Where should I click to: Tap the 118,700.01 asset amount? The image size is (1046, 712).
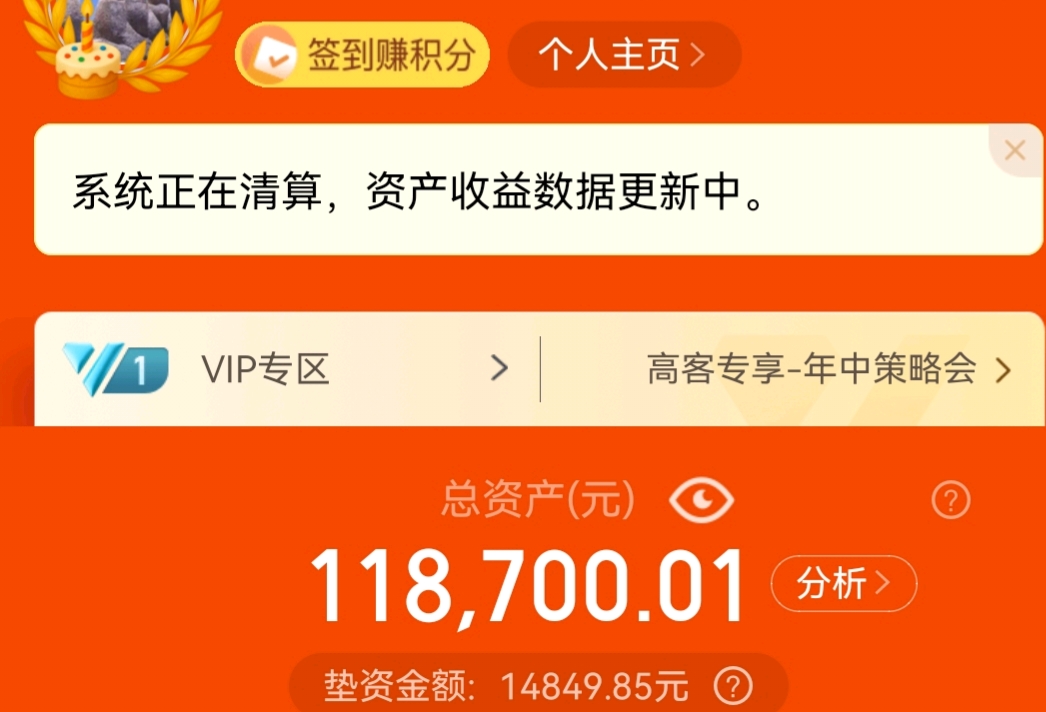click(x=527, y=587)
